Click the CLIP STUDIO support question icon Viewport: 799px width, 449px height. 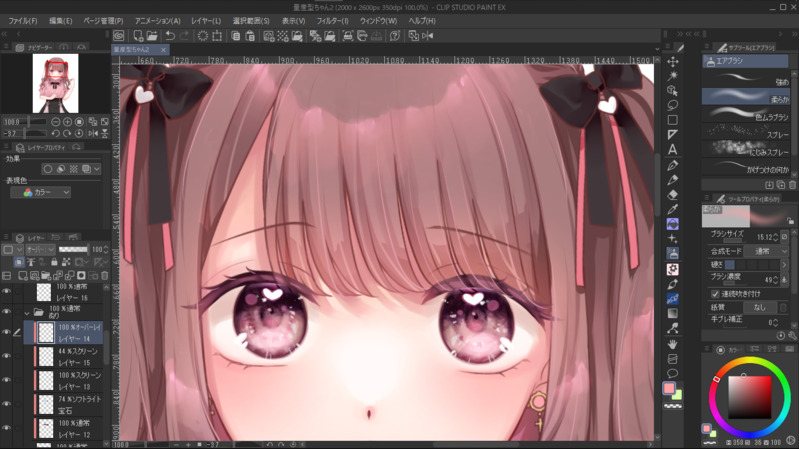pos(395,36)
